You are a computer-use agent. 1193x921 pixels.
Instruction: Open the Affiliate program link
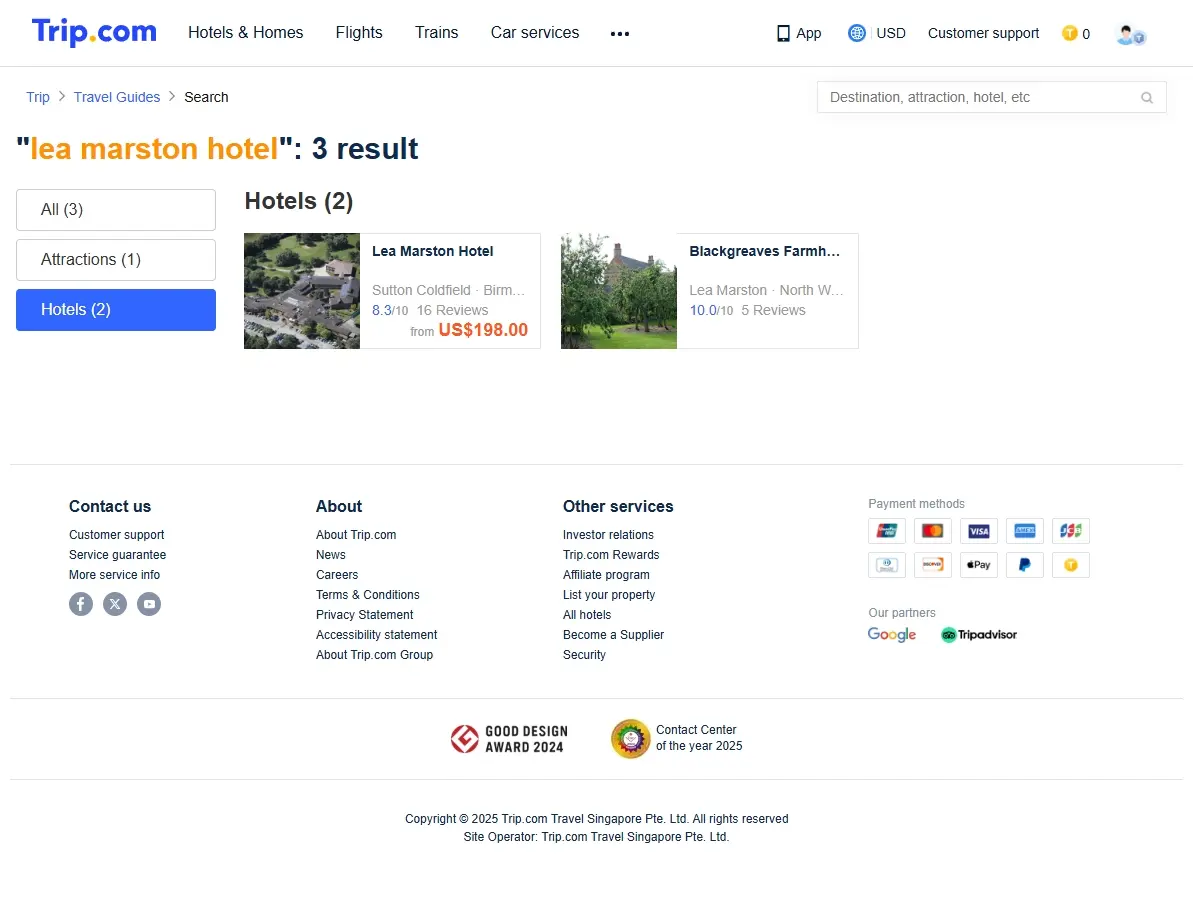[606, 575]
